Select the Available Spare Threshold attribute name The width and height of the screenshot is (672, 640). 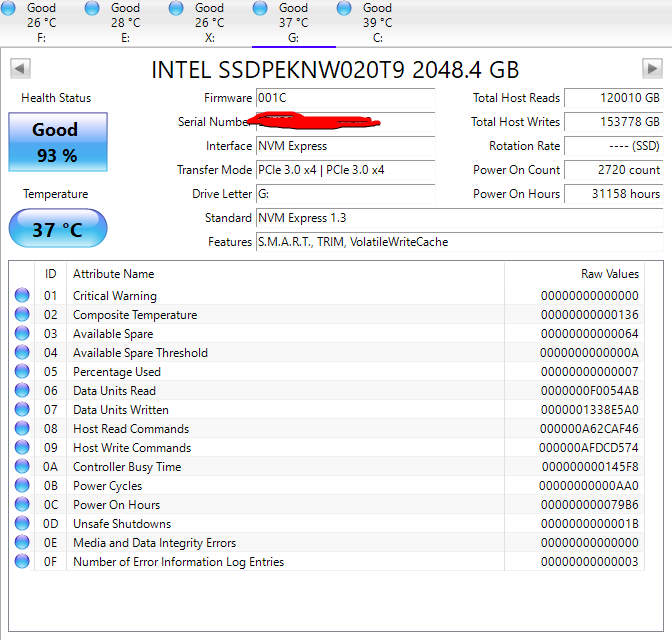click(x=140, y=353)
